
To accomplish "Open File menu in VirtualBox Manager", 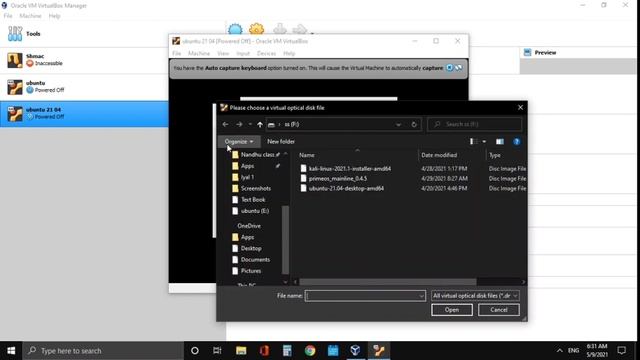I will (8, 16).
